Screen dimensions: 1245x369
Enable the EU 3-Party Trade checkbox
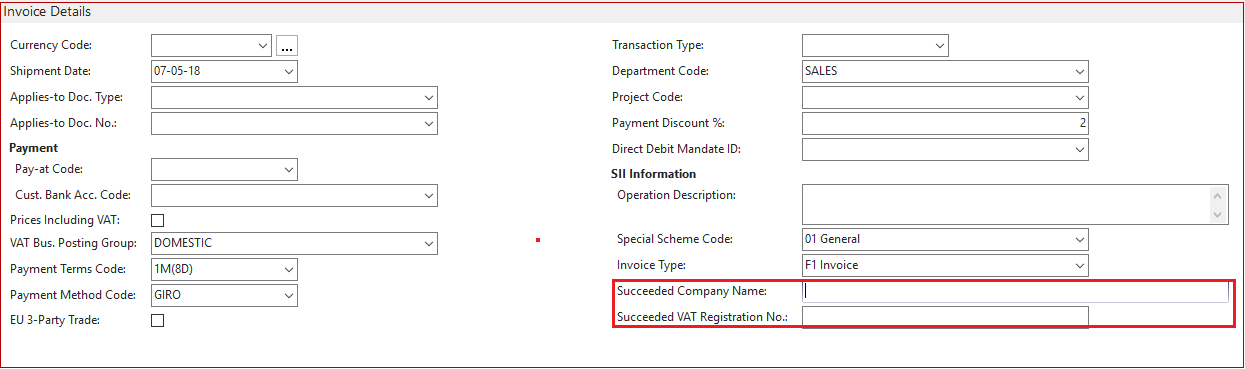click(x=157, y=321)
